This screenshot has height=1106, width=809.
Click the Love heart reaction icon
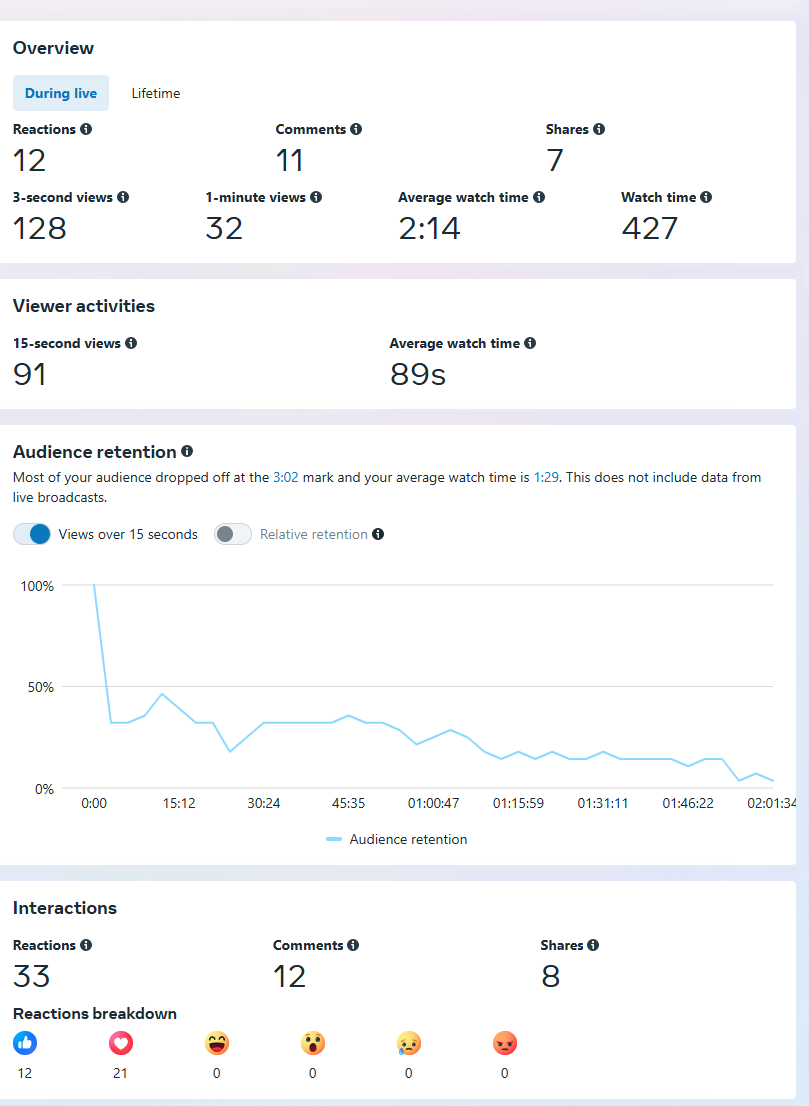click(121, 1044)
